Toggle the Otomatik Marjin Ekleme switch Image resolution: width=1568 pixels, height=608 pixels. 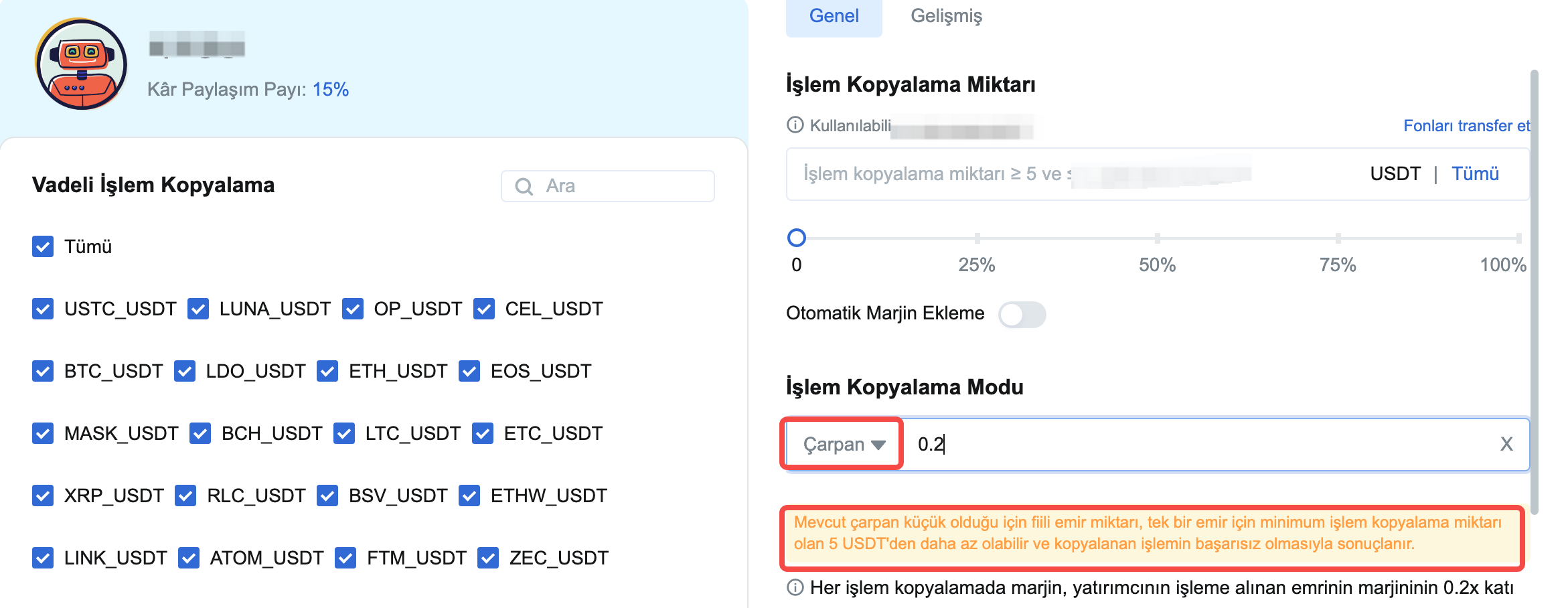tap(1022, 314)
